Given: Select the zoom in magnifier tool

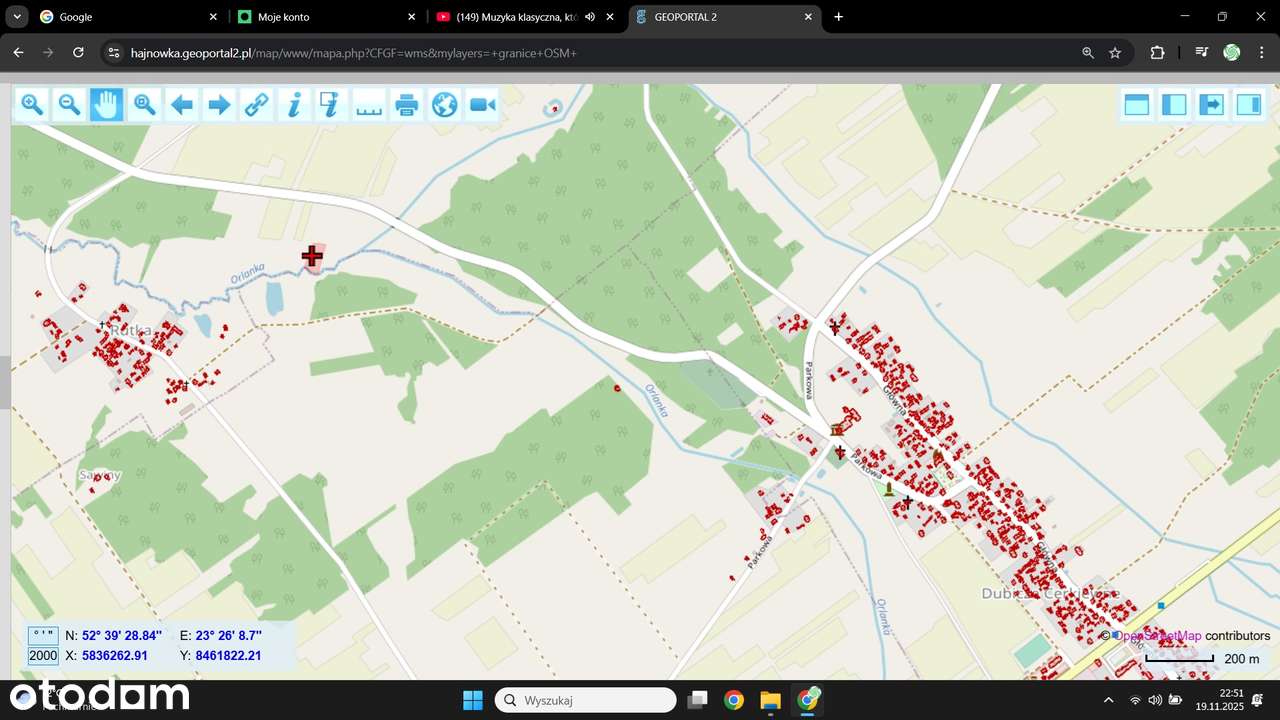Looking at the screenshot, I should (32, 104).
